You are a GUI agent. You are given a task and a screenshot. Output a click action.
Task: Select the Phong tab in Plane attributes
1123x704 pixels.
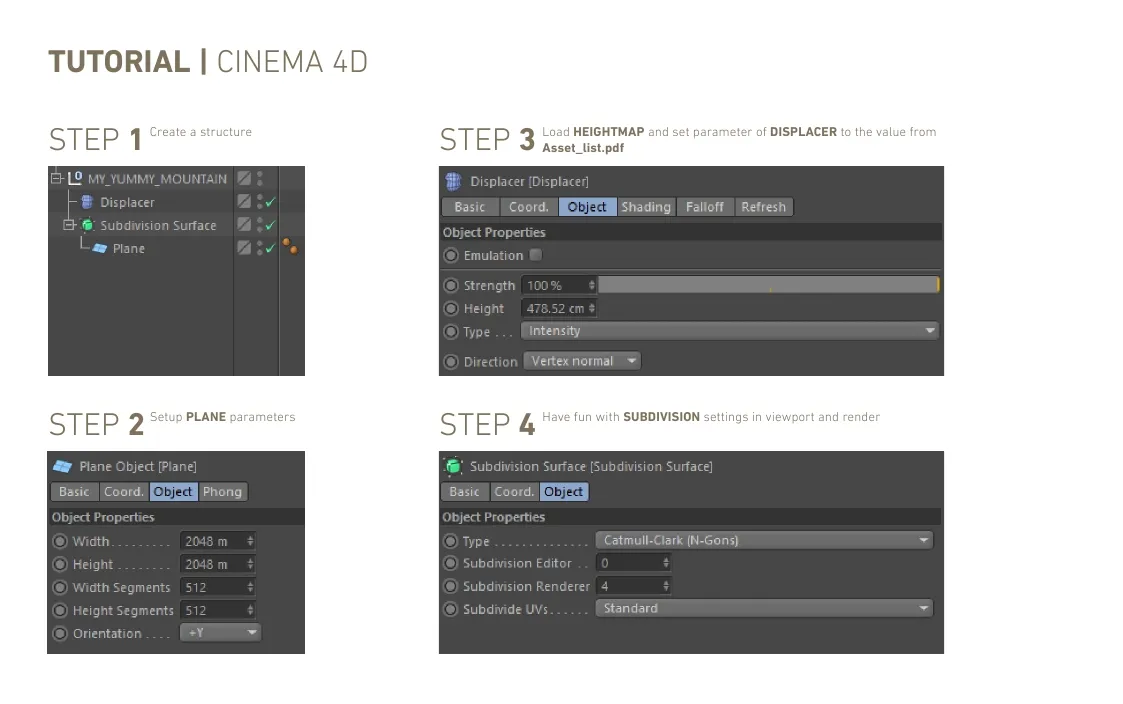point(222,491)
